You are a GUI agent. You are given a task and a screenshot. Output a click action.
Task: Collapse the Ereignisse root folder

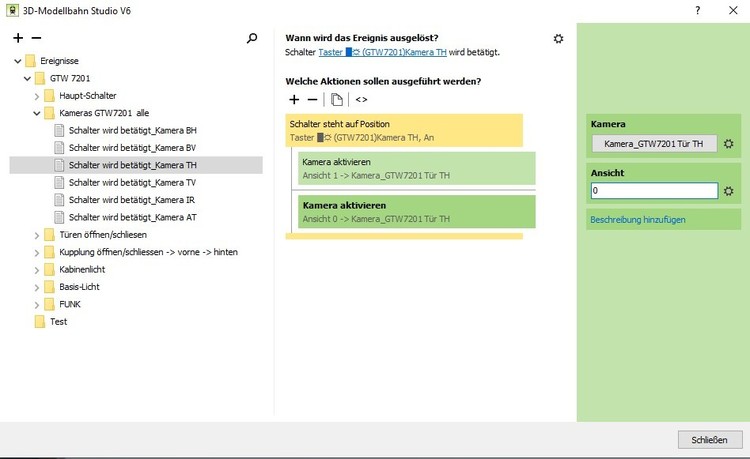18,60
